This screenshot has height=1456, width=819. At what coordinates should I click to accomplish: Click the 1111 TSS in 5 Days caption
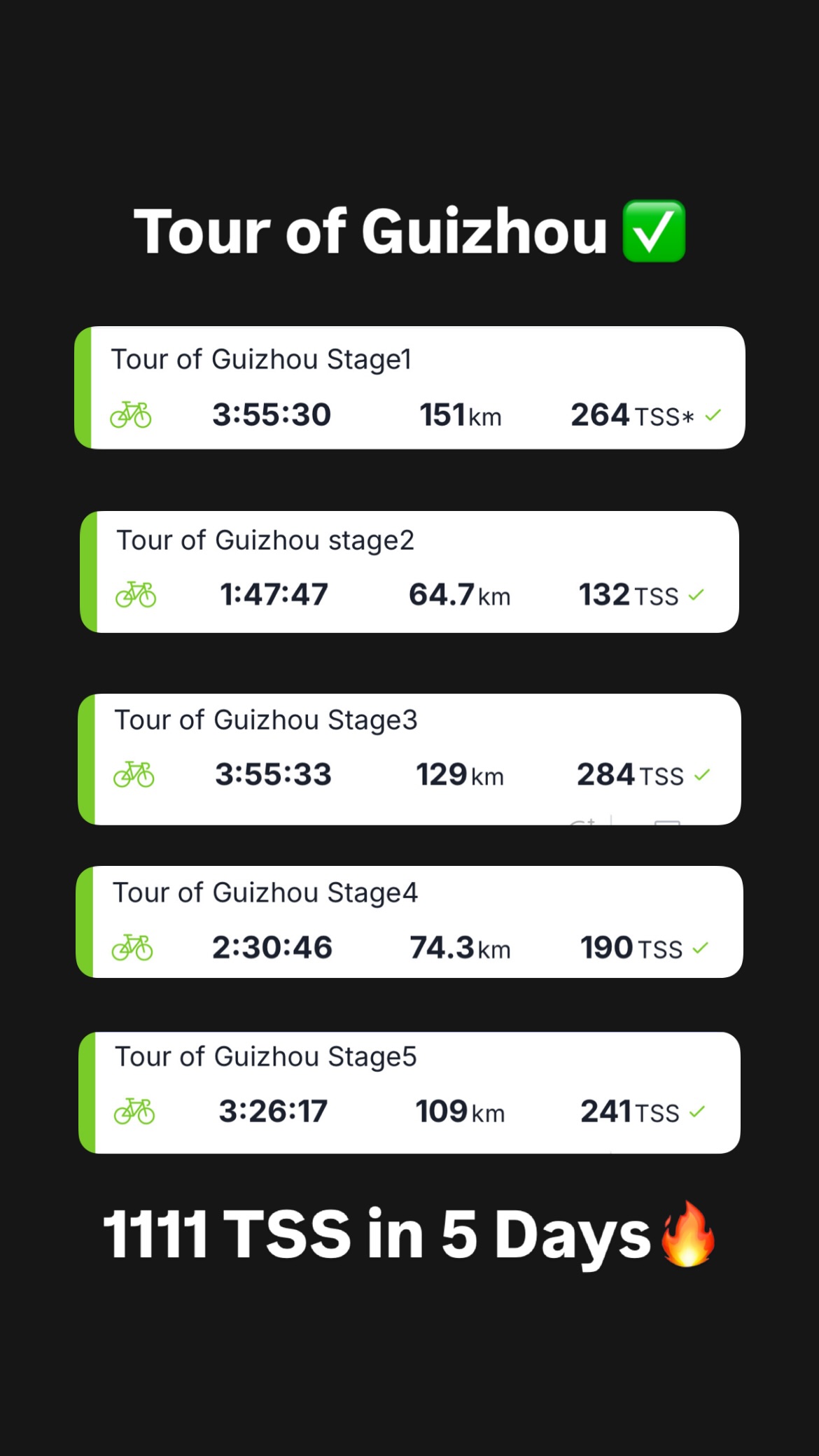[377, 1235]
